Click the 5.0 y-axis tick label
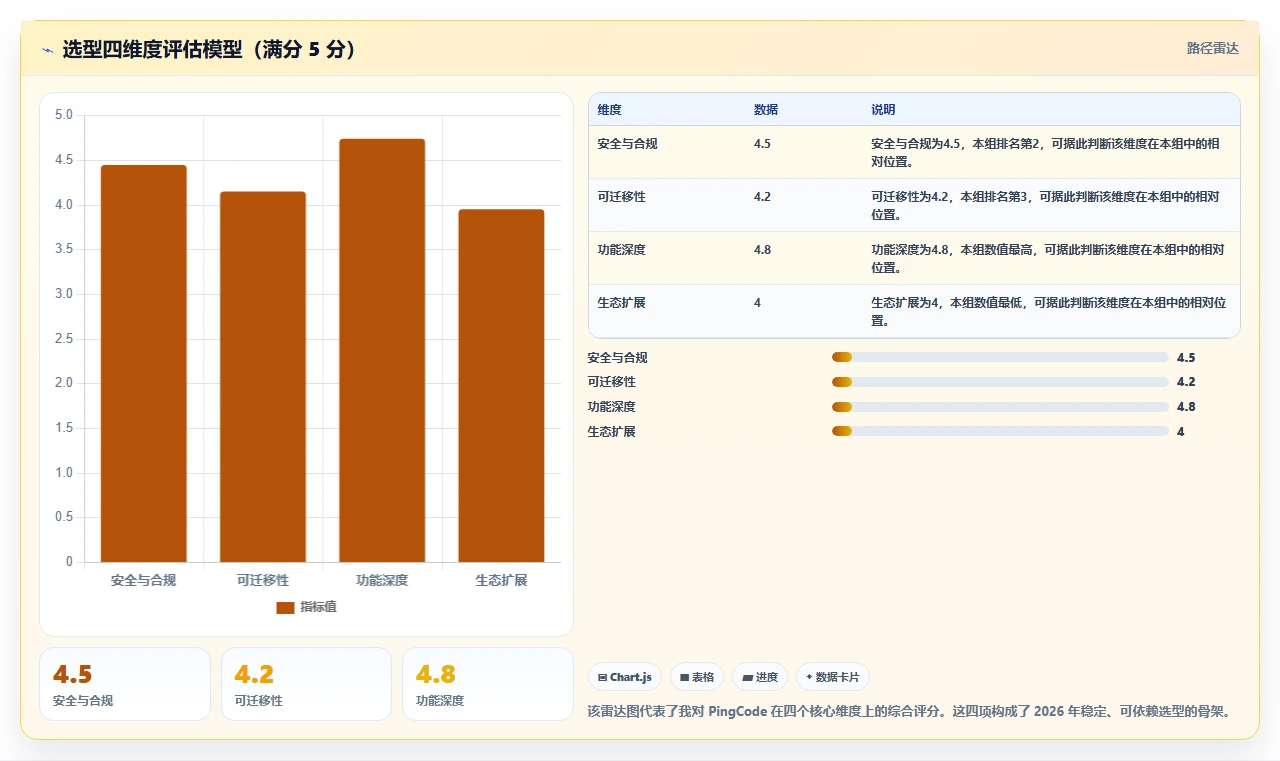This screenshot has height=761, width=1280. [64, 115]
